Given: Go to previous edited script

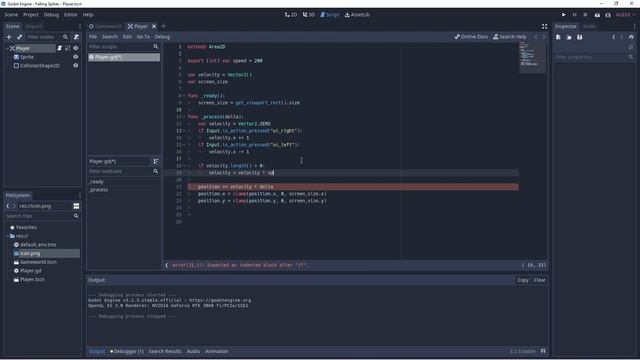Looking at the screenshot, I should (536, 37).
